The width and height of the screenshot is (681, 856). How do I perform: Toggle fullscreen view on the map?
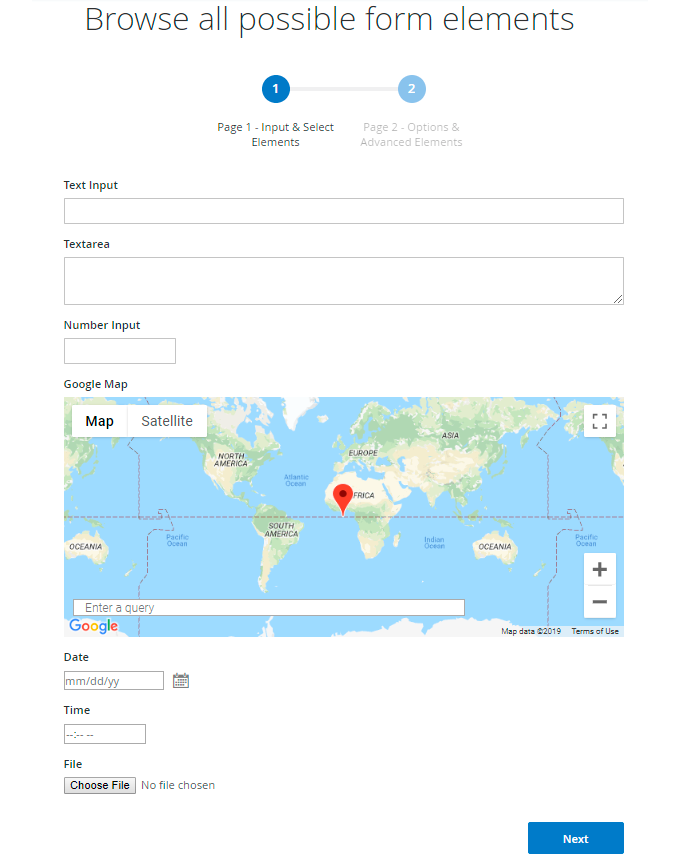600,421
